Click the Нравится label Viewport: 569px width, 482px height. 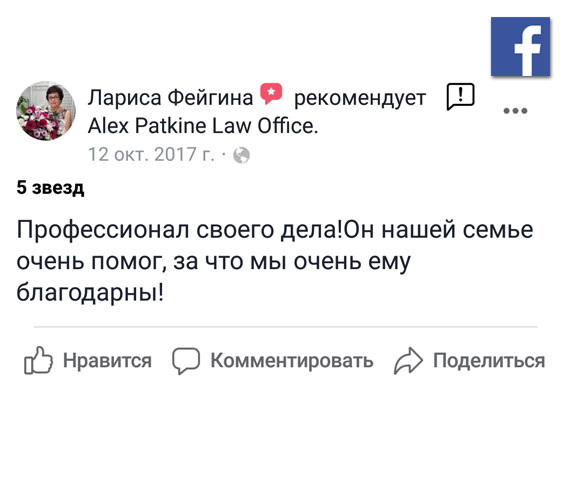107,361
